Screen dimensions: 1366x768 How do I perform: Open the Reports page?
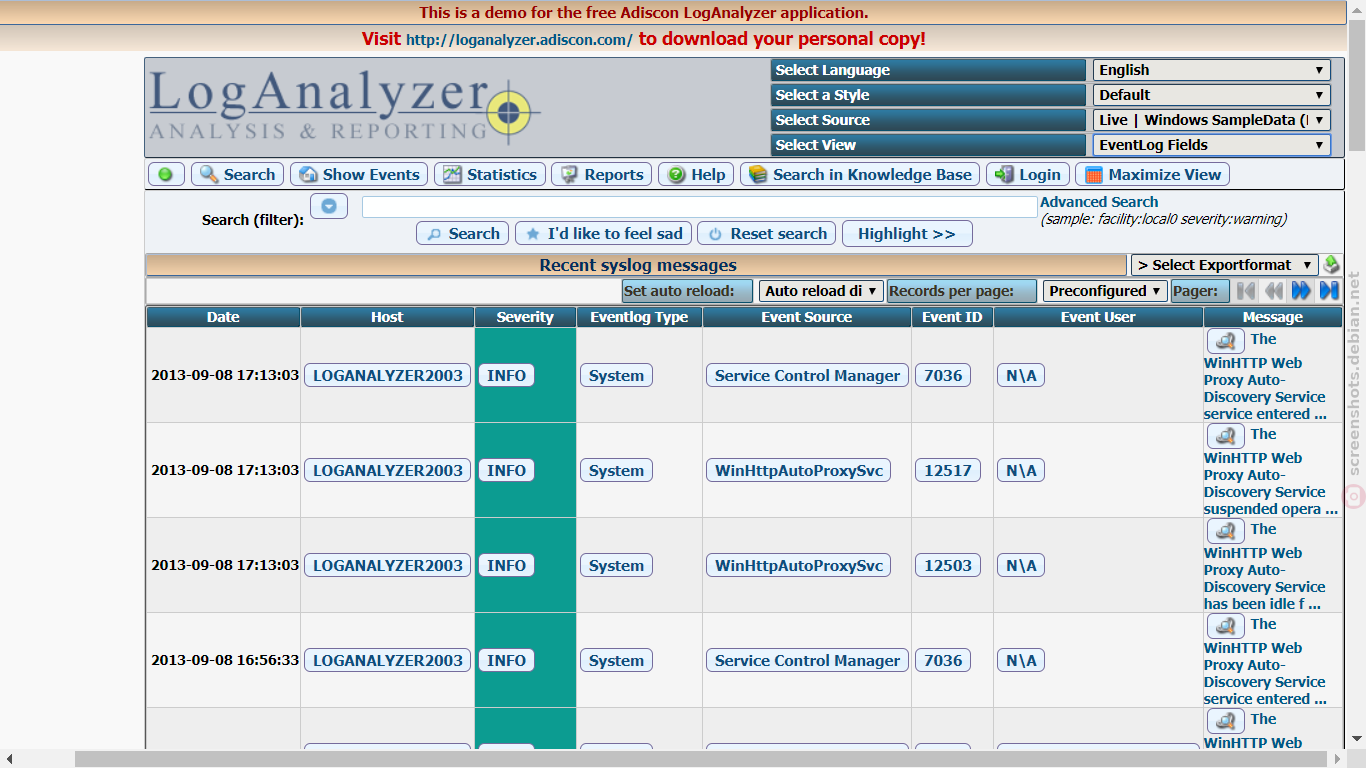(602, 174)
